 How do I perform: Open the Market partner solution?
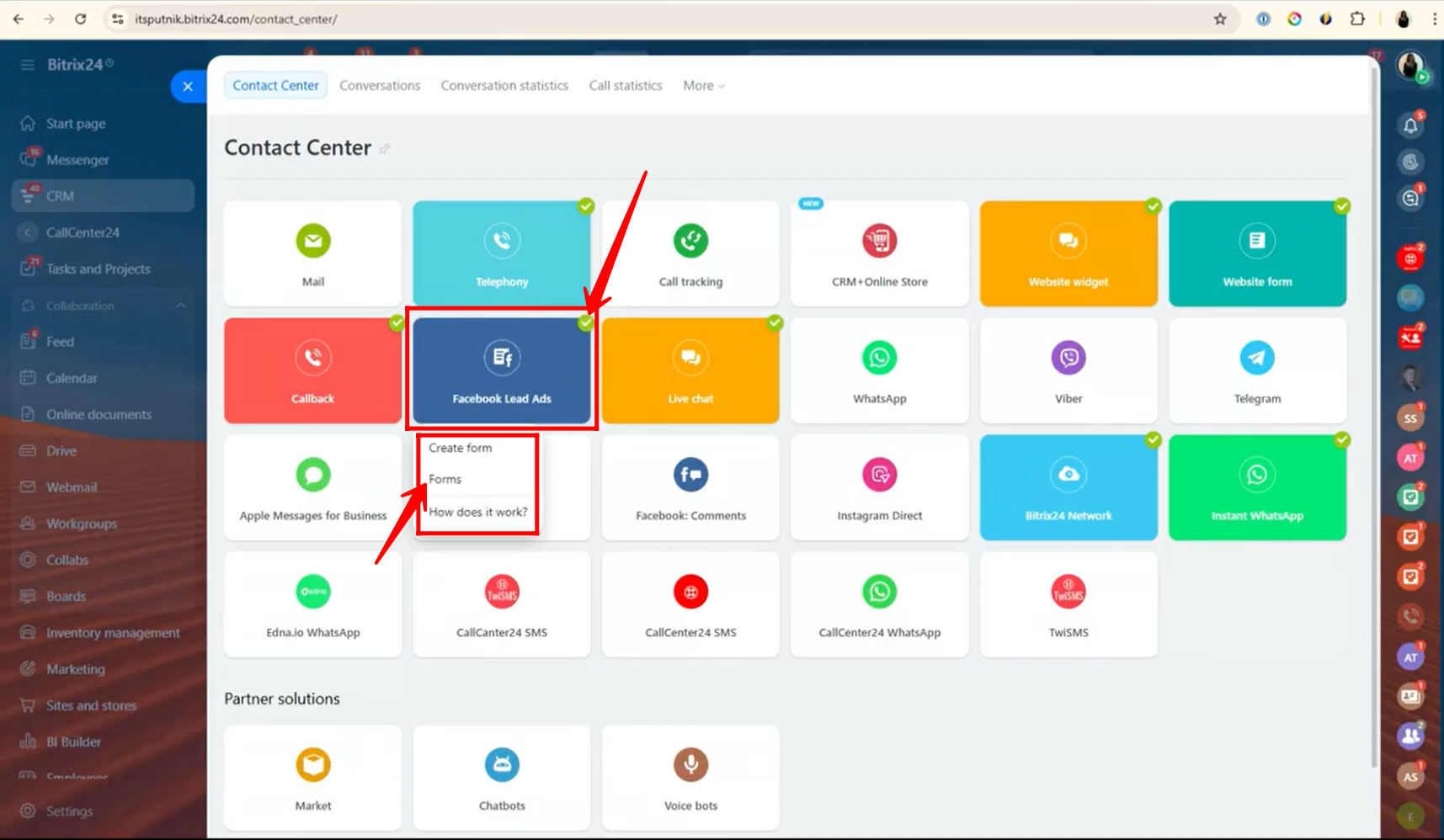tap(312, 778)
